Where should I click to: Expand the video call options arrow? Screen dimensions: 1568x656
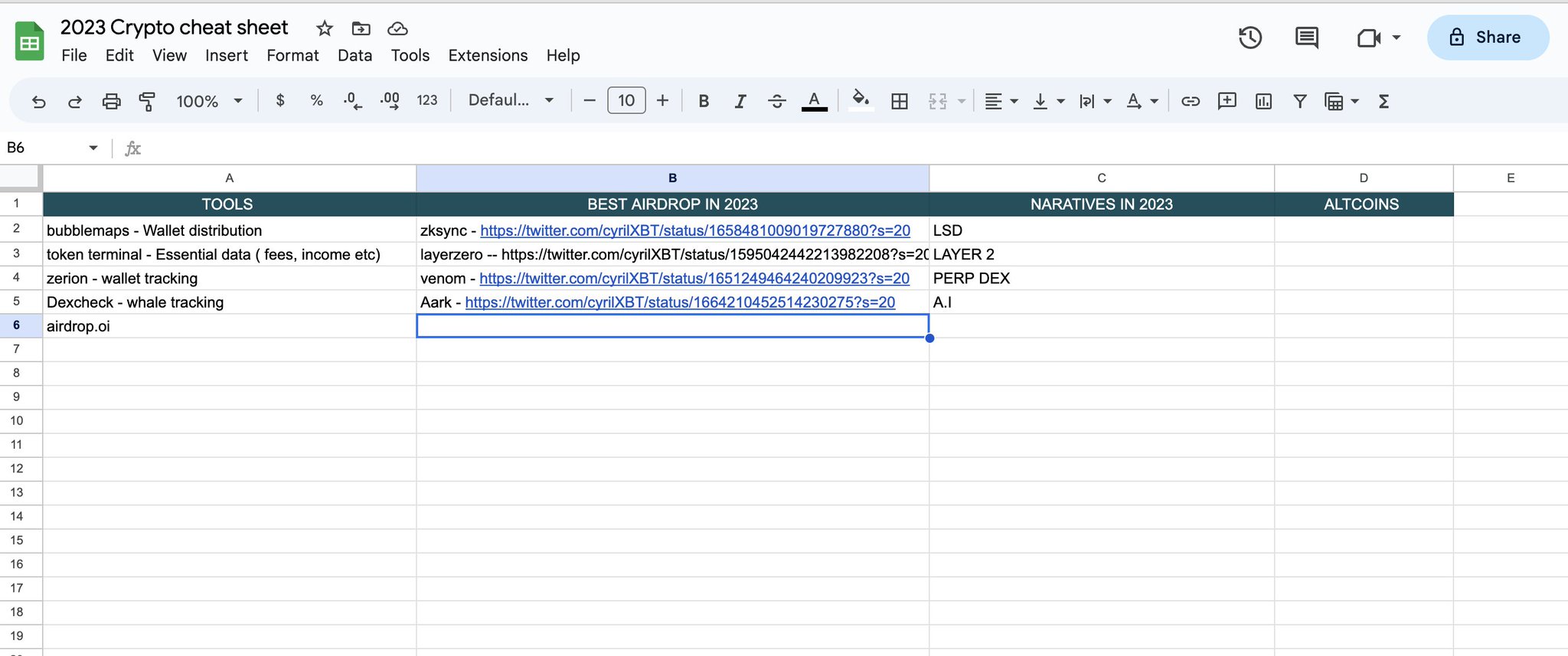(x=1396, y=37)
